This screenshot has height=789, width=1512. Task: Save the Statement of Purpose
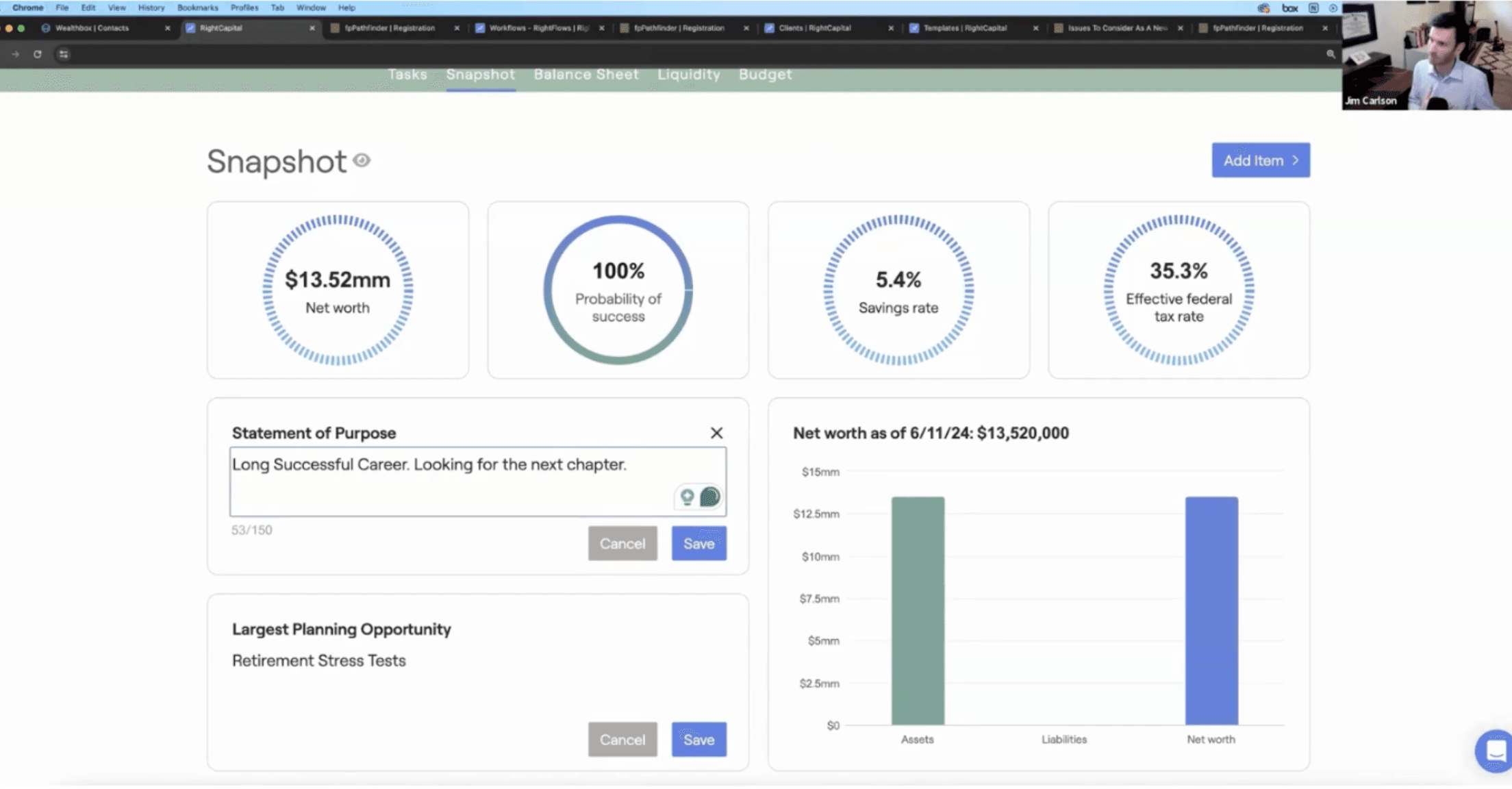[x=698, y=543]
